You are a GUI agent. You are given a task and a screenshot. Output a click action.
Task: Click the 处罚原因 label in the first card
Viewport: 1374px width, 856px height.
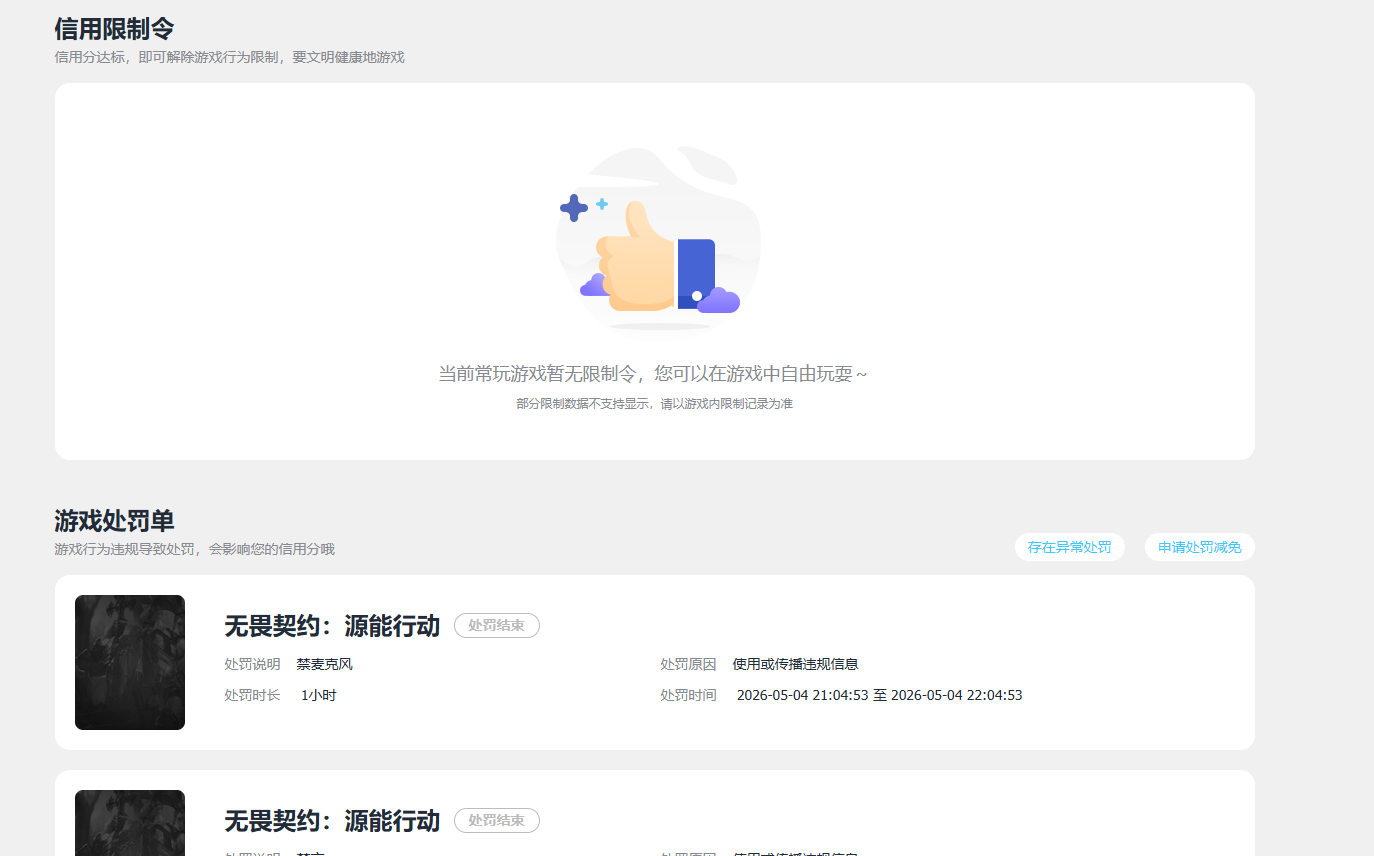pos(688,664)
